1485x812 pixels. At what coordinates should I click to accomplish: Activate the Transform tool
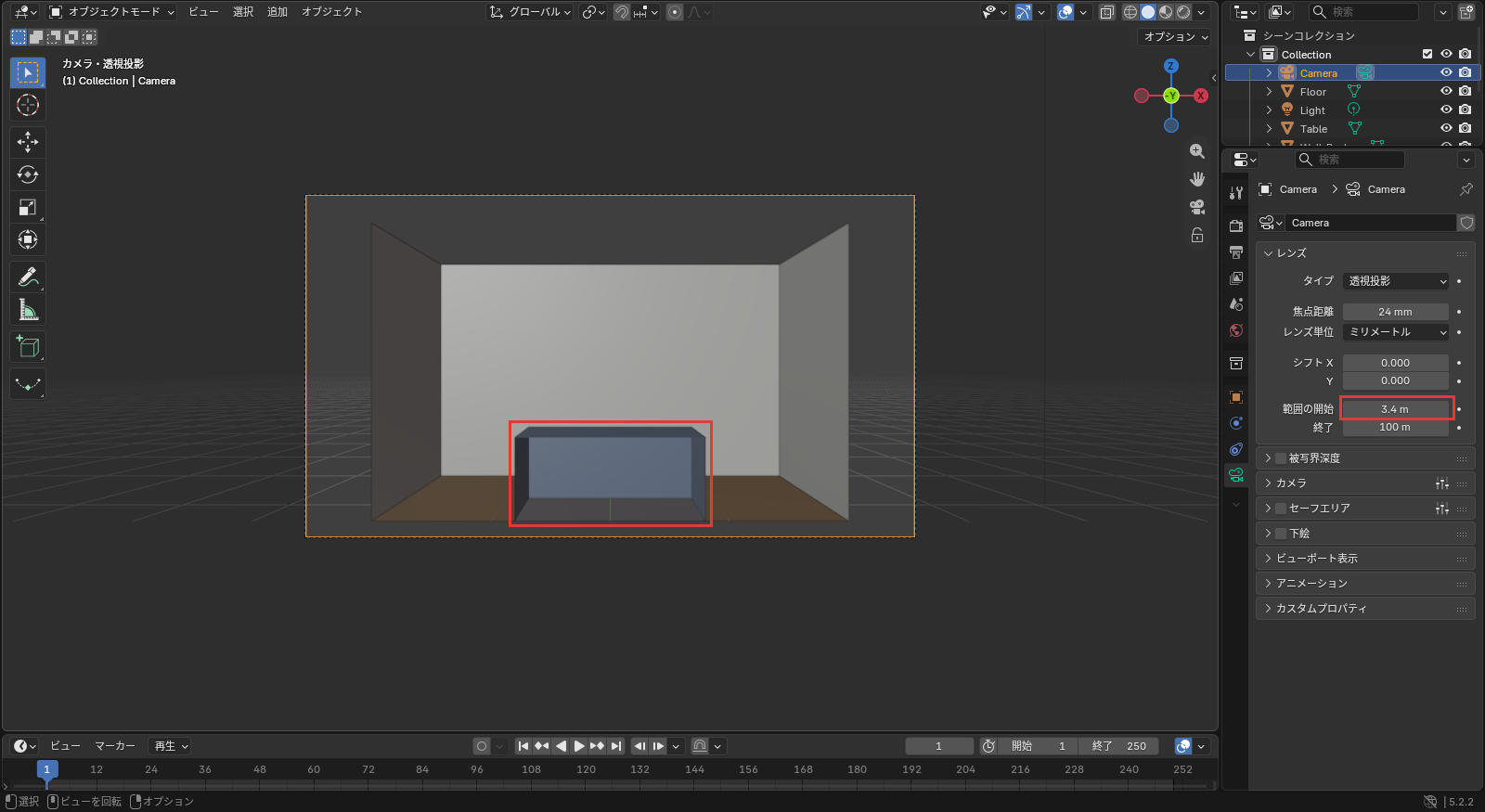tap(28, 239)
